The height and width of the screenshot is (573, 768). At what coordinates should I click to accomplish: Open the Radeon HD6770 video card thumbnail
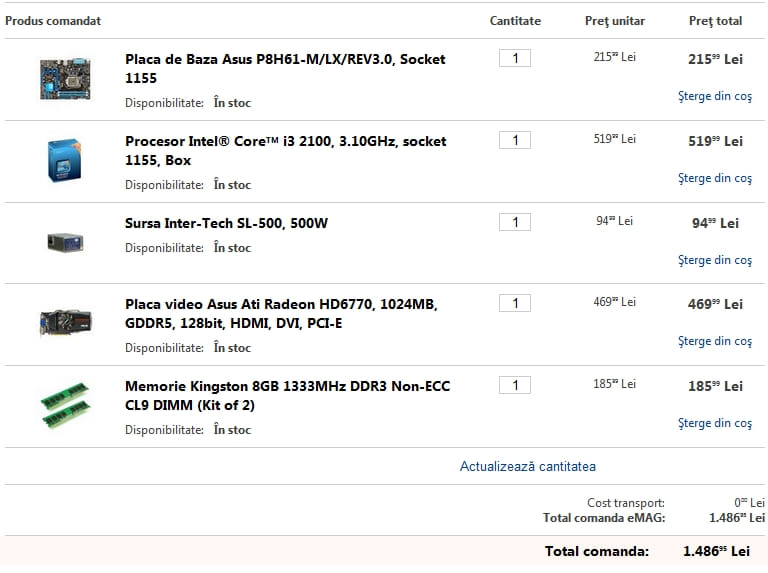coord(65,322)
